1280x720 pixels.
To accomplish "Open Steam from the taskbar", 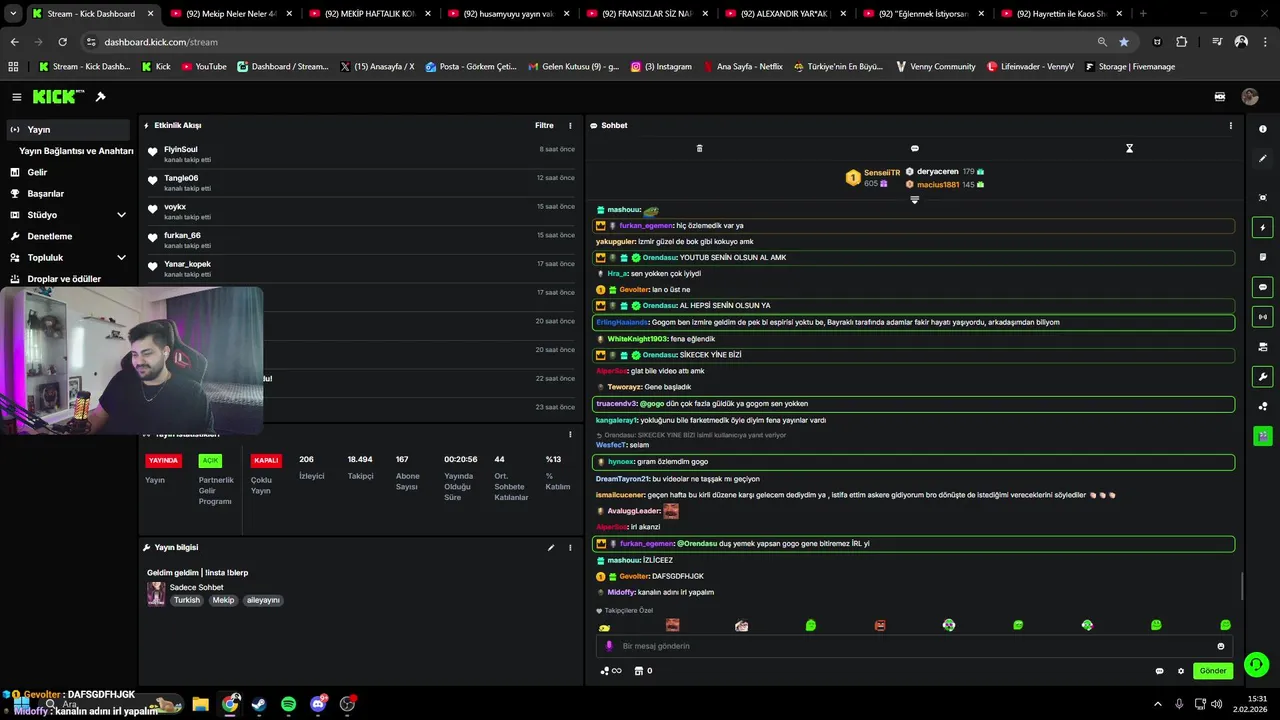I will click(259, 704).
